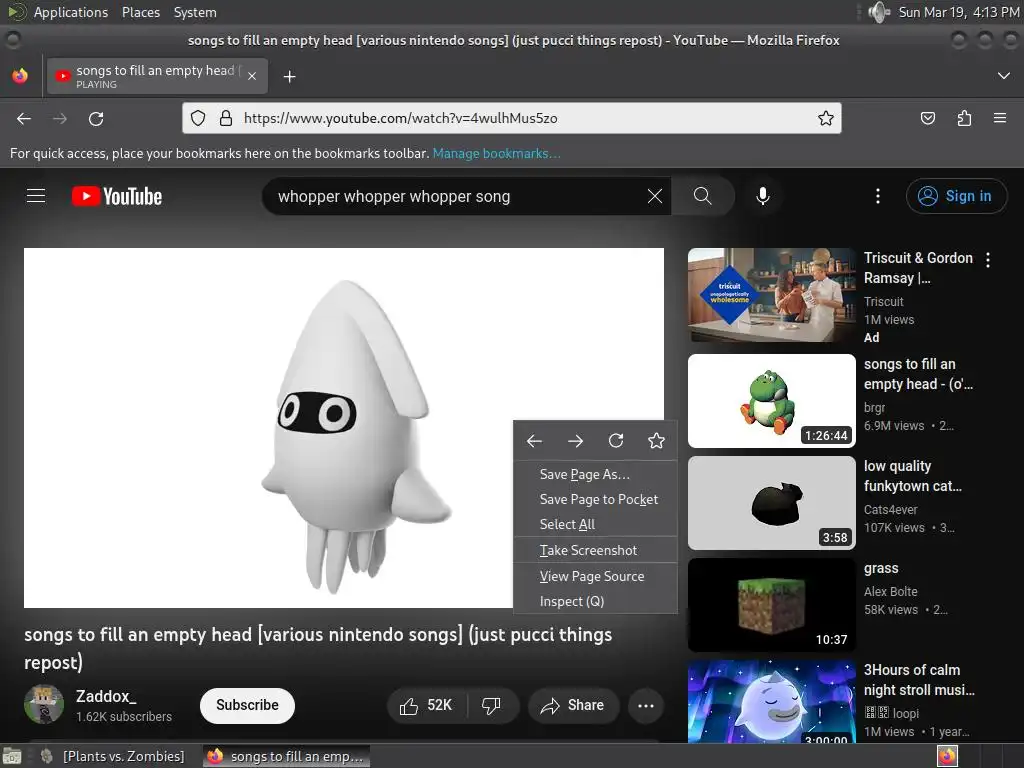
Task: Open the 'grass' video by Alex Bolte
Action: tap(772, 605)
